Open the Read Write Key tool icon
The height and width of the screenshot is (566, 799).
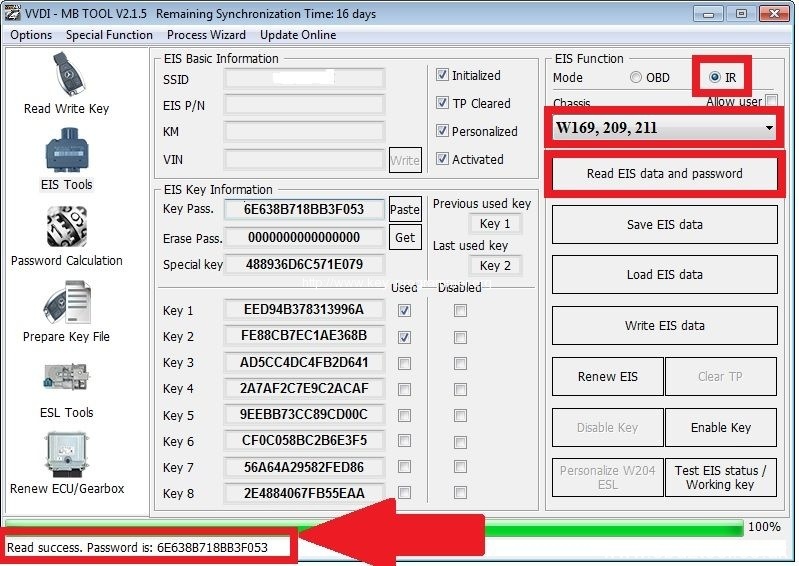tap(66, 74)
